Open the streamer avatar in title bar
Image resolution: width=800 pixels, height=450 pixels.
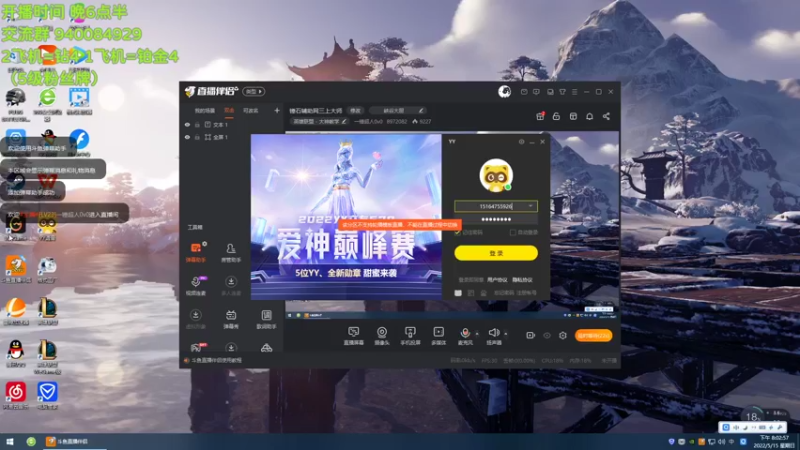point(504,92)
